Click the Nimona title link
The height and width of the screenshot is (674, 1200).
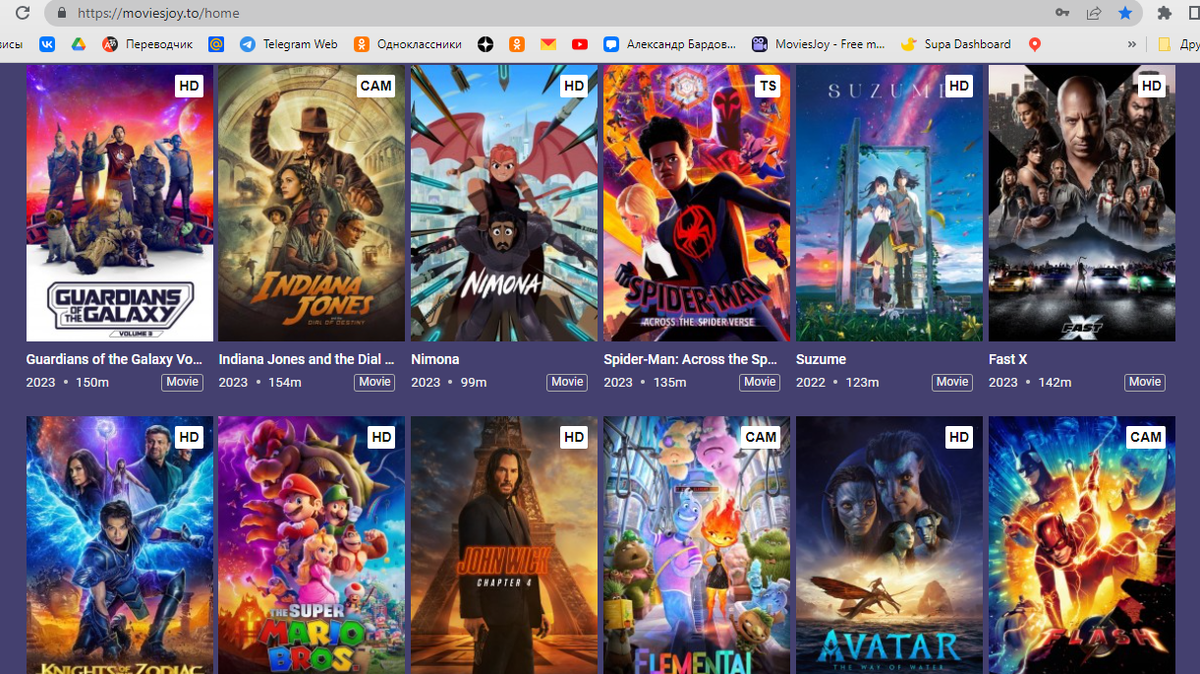point(435,359)
